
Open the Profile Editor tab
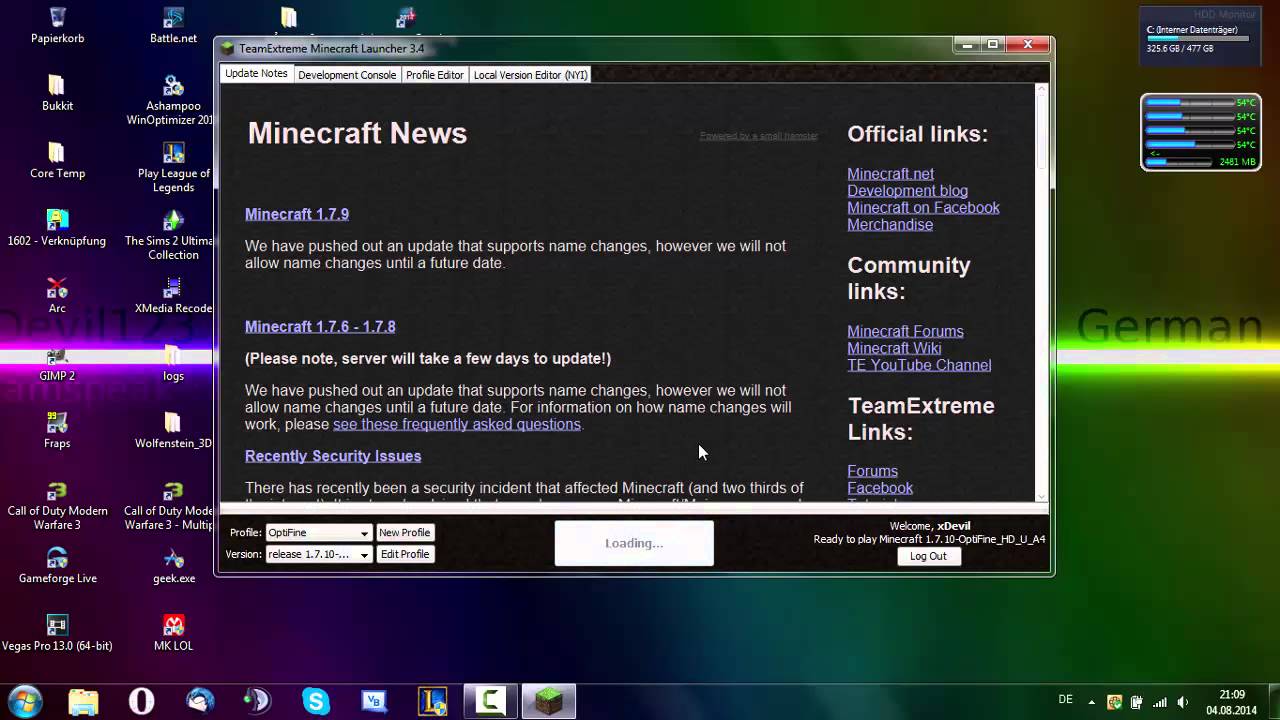coord(435,75)
